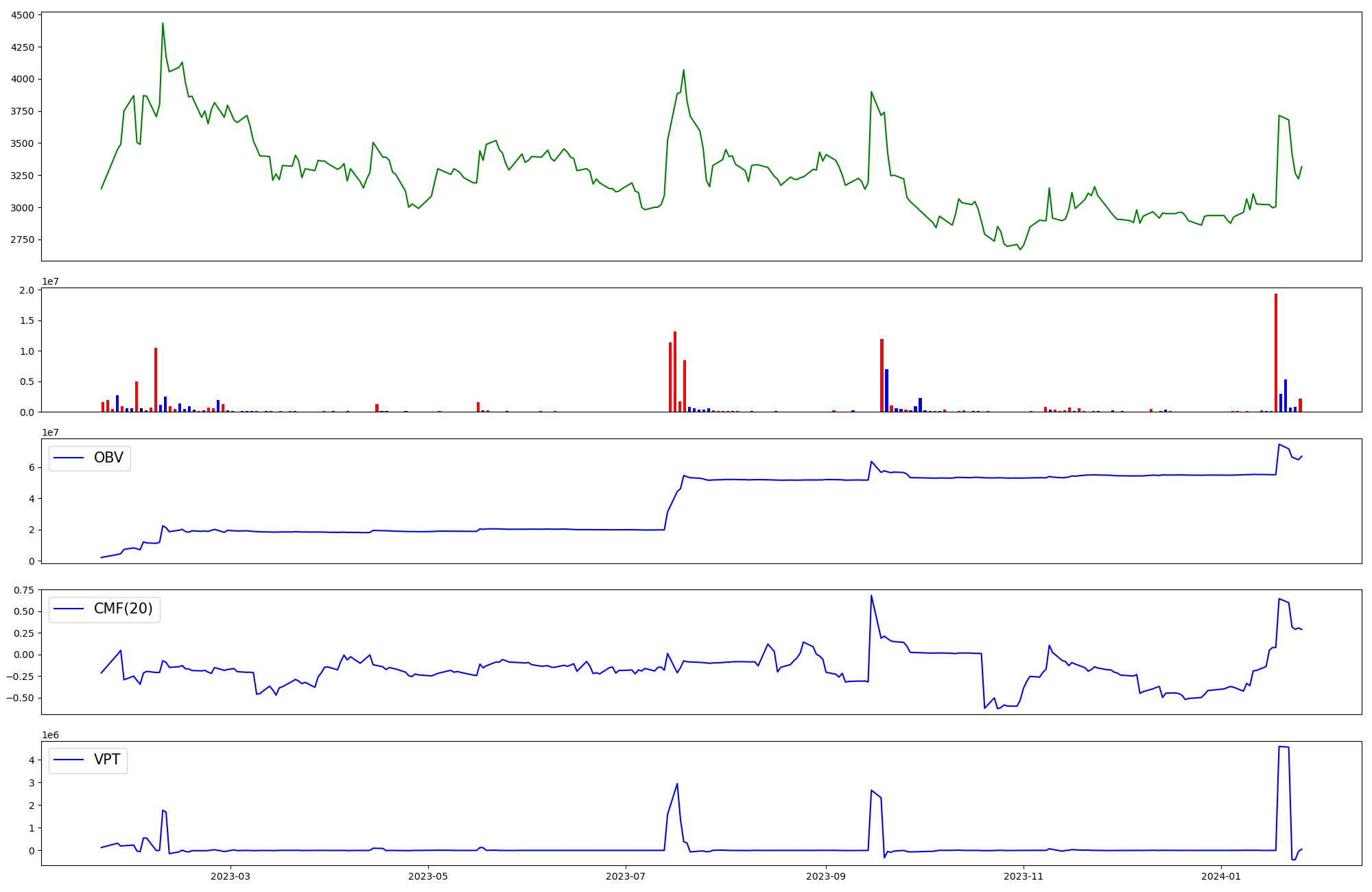
Task: Click the 1e6 exponent label above VPT chart
Action: [x=50, y=735]
